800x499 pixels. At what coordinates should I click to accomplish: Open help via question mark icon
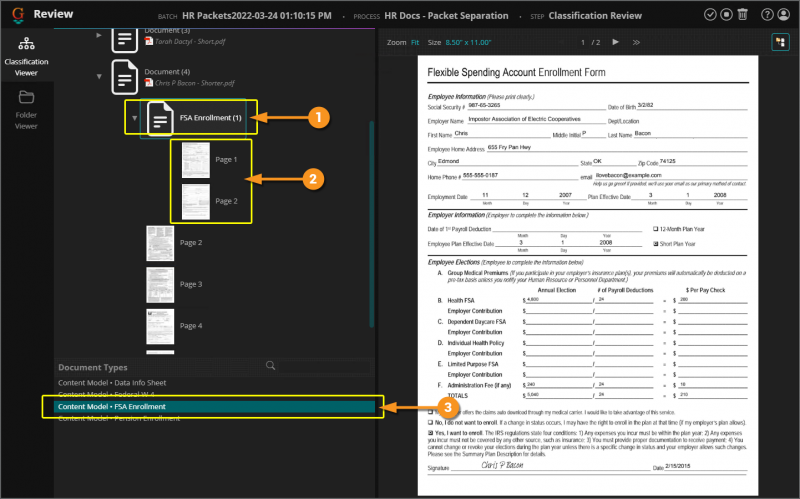click(767, 14)
